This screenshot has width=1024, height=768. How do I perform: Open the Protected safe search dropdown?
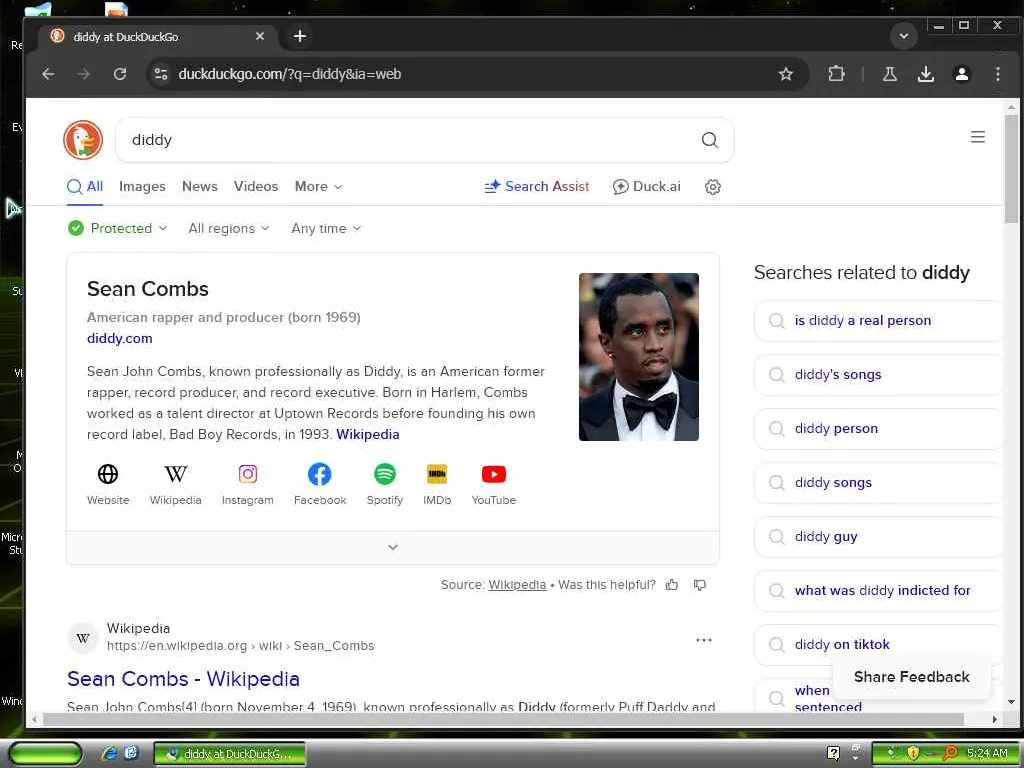(x=118, y=228)
